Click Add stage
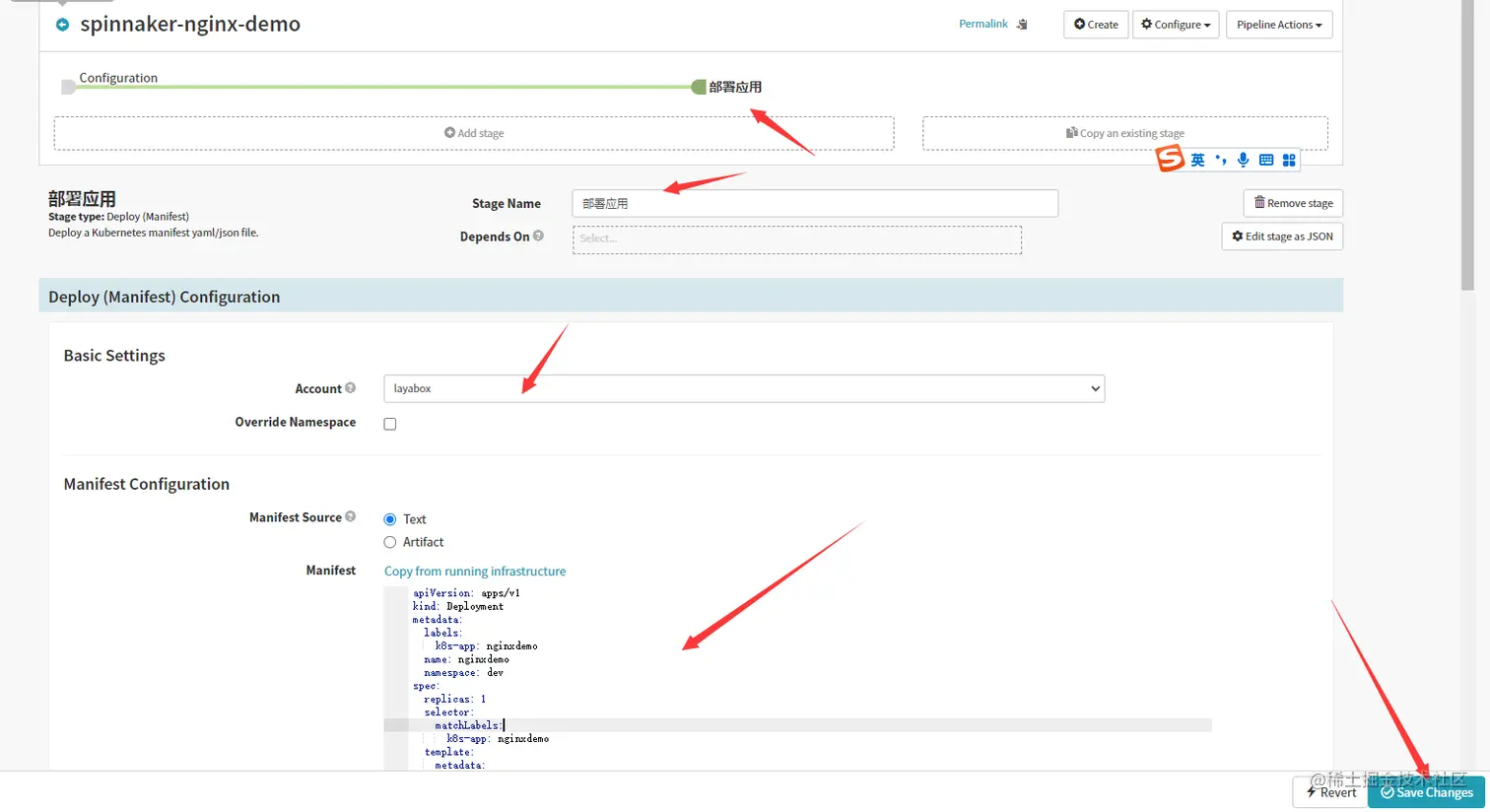 474,133
